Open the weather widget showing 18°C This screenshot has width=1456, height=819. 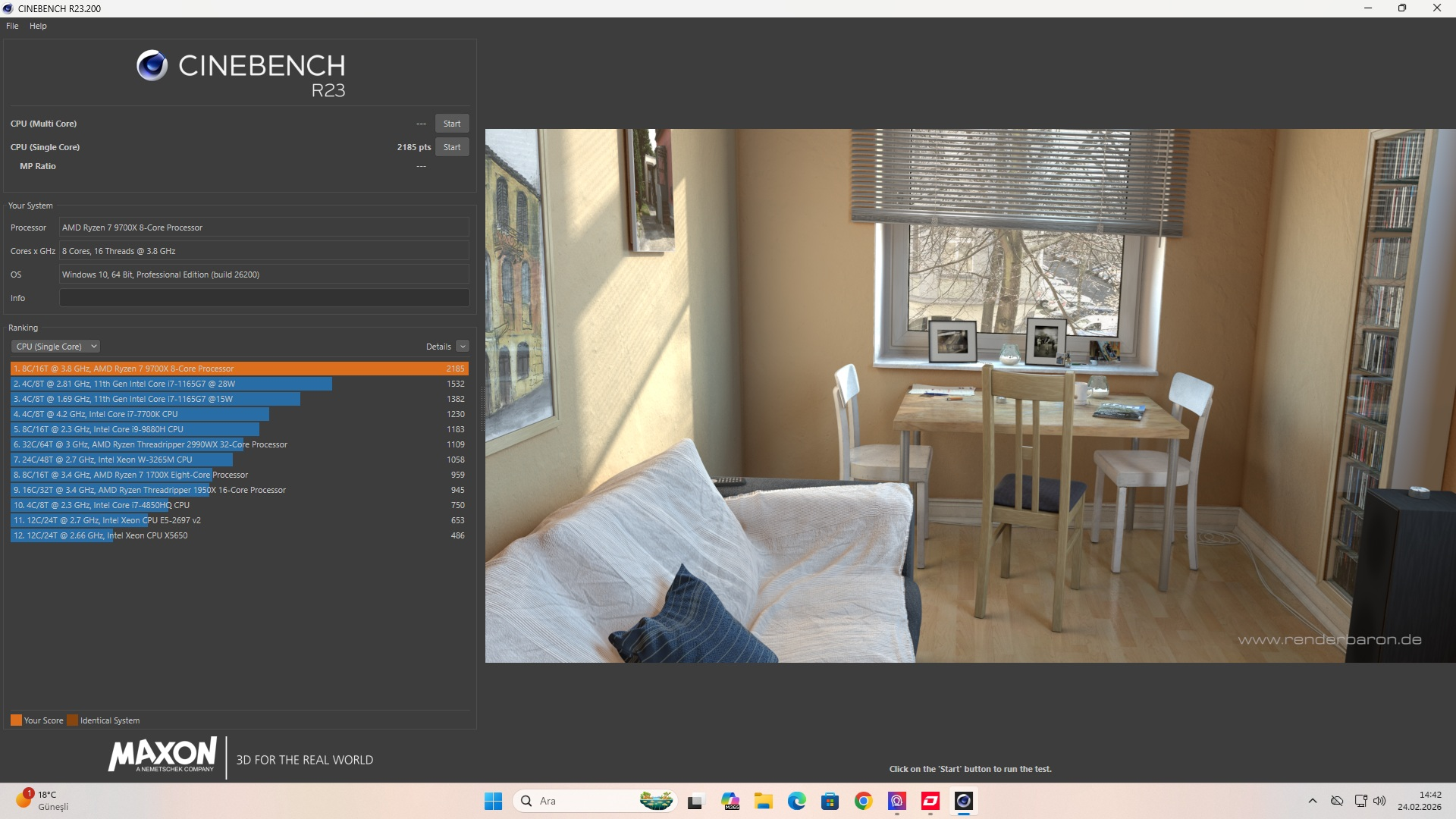coord(42,801)
